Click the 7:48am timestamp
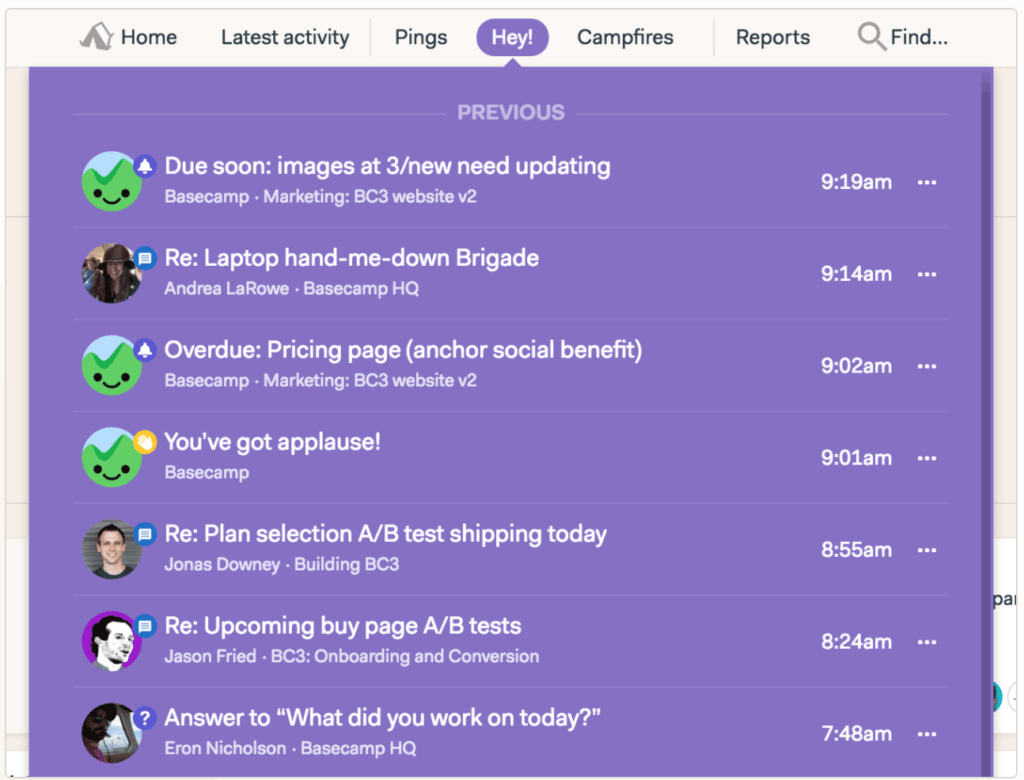1024x780 pixels. [856, 734]
